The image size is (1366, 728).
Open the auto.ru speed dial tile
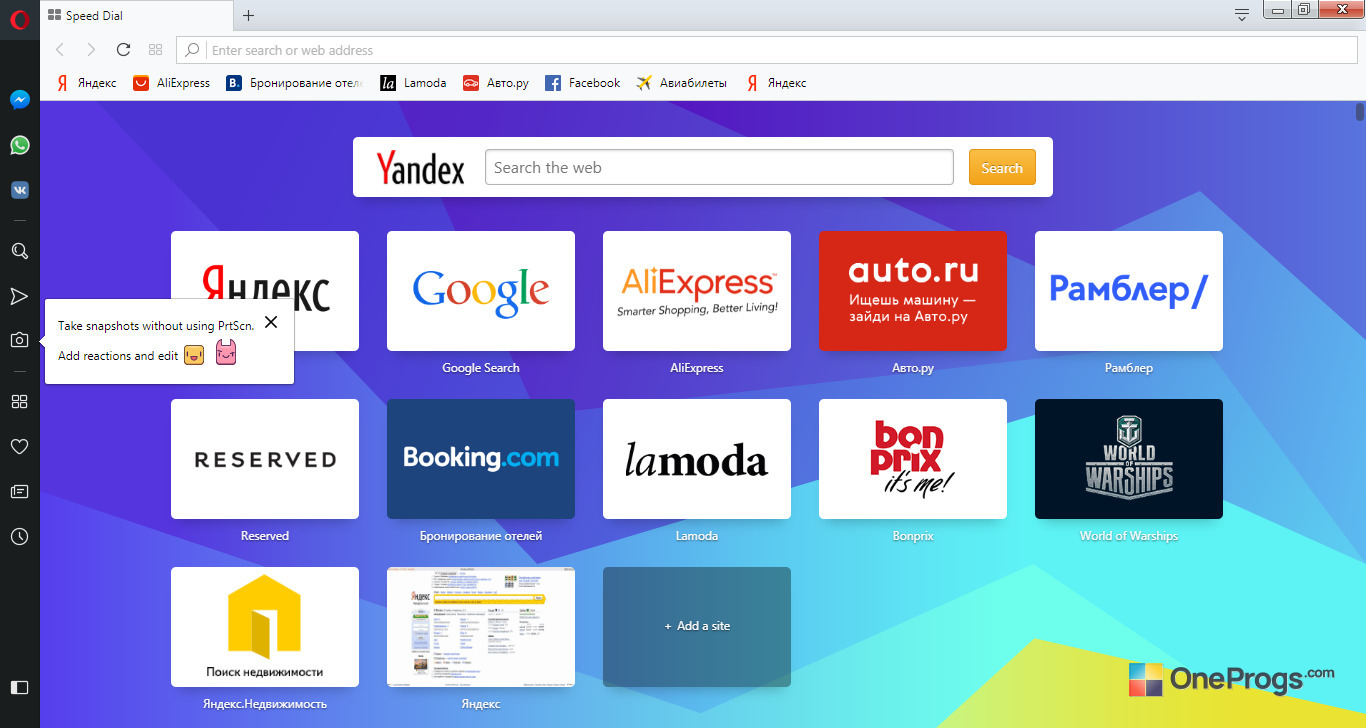(x=913, y=291)
